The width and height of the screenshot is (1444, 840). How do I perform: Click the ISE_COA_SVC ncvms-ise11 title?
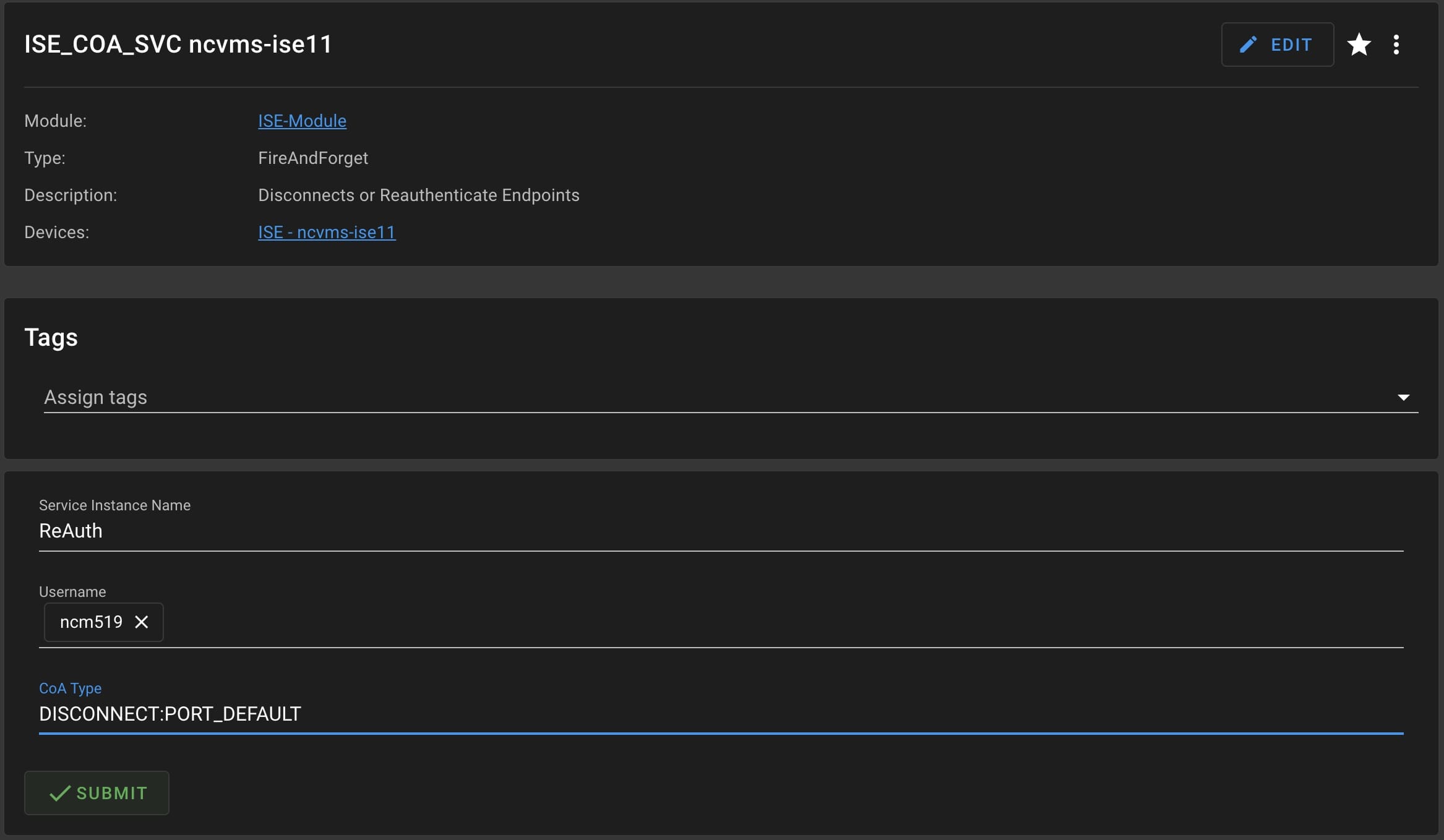[x=178, y=45]
